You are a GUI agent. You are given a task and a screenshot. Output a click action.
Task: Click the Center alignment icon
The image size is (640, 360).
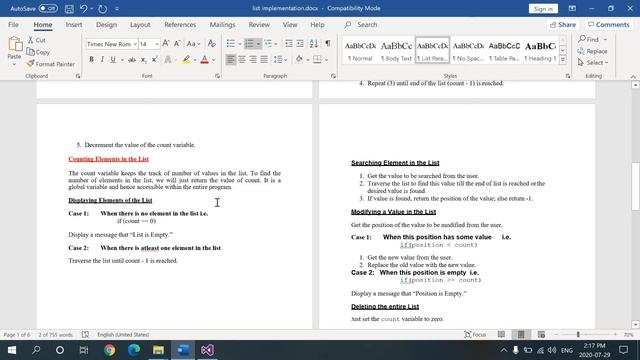pos(242,60)
